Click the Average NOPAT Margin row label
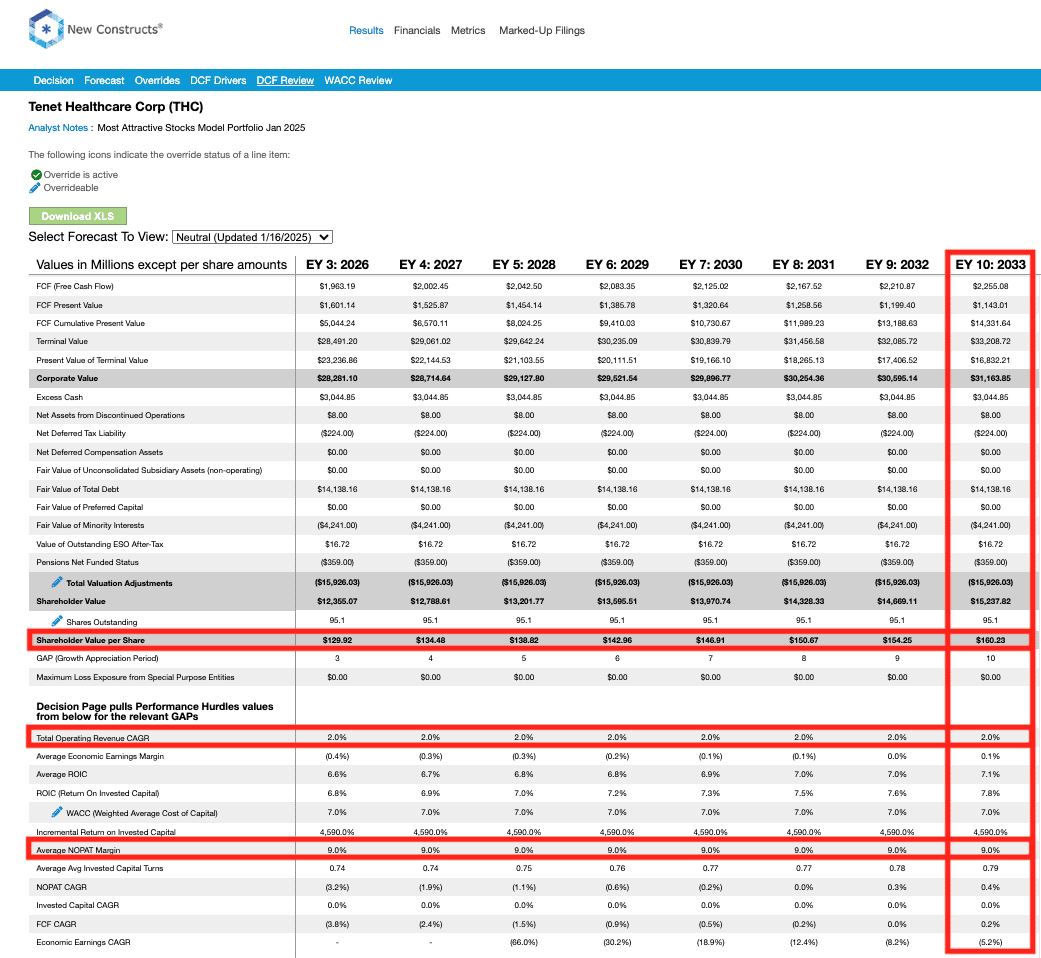The height and width of the screenshot is (958, 1041). point(78,850)
